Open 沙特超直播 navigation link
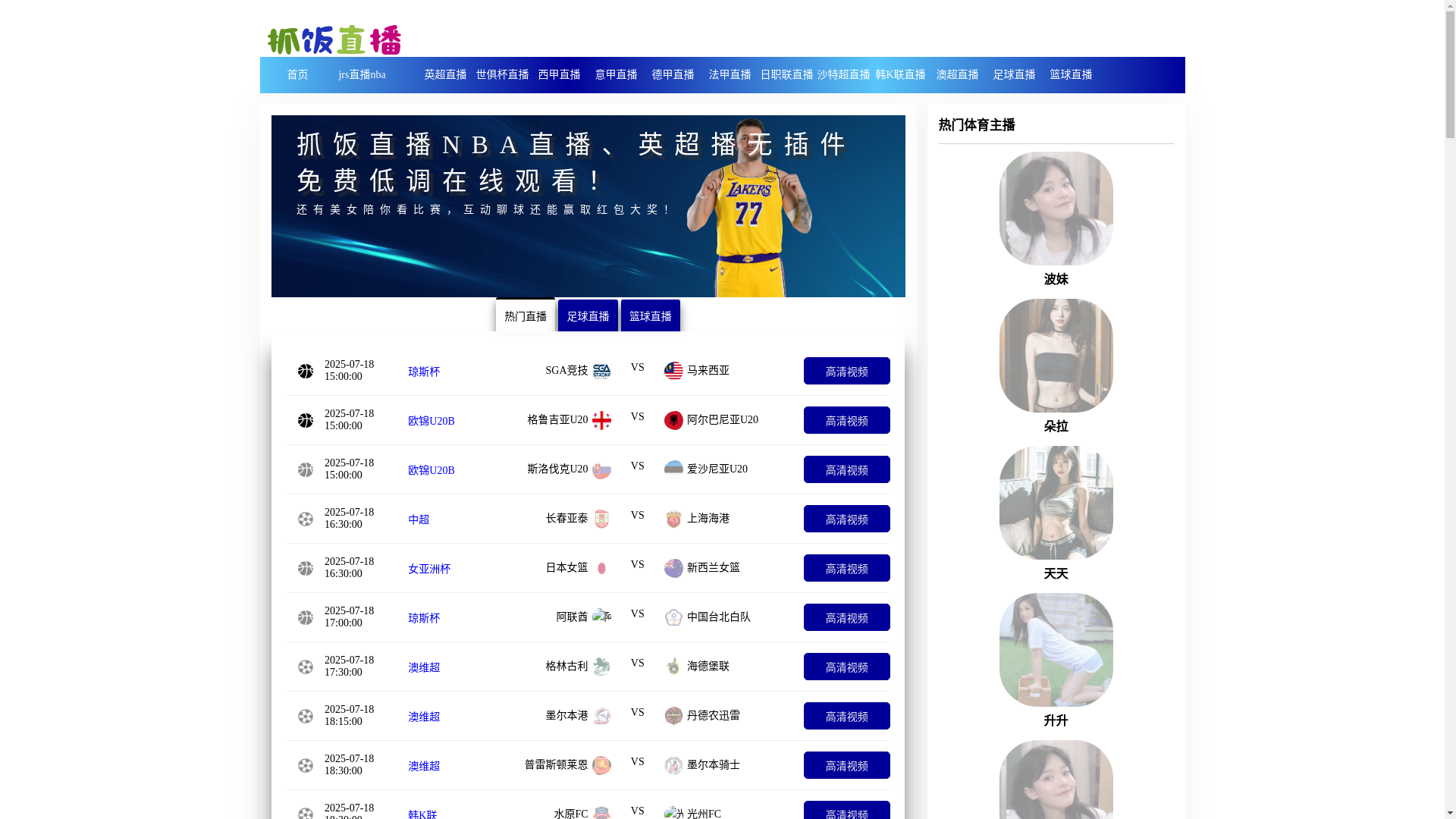 [x=843, y=74]
